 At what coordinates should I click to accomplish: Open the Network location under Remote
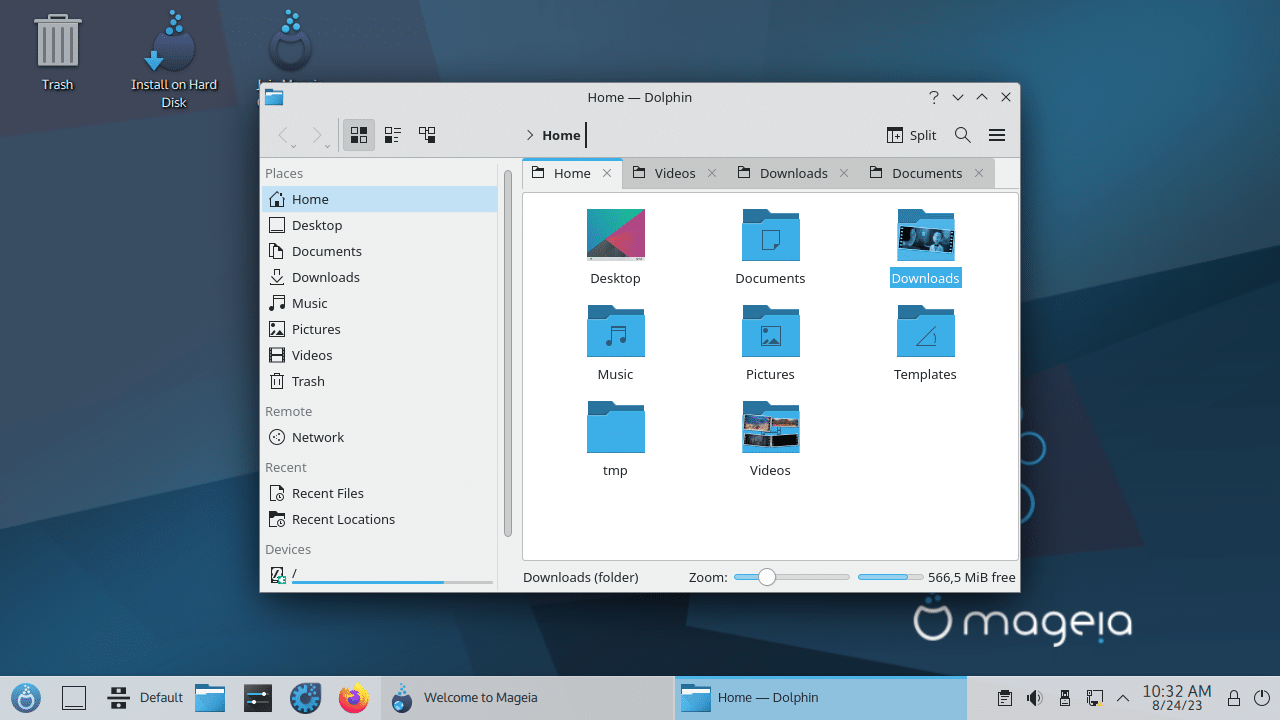click(317, 437)
